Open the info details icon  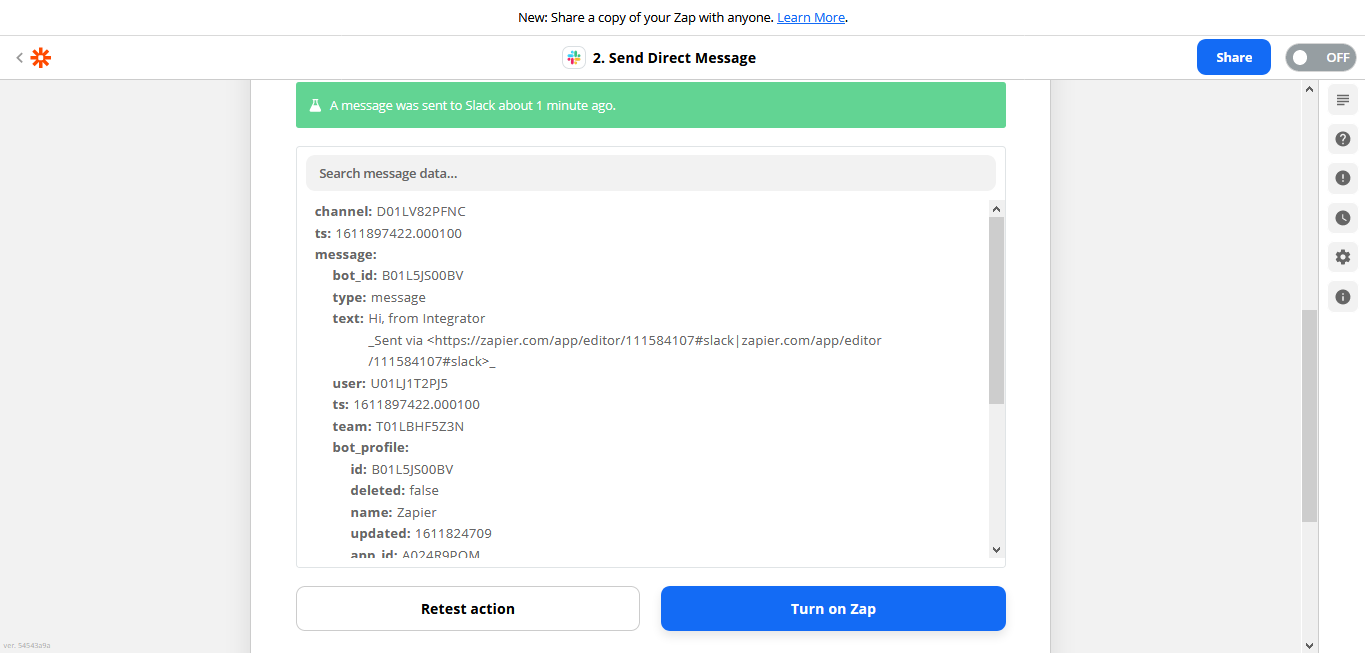tap(1342, 296)
